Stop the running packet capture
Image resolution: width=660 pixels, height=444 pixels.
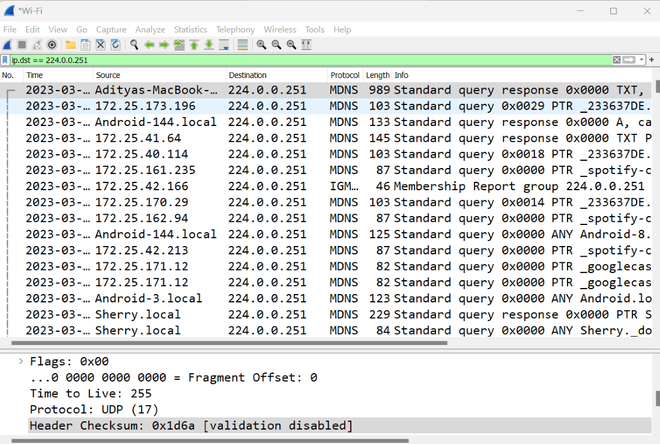coord(22,45)
